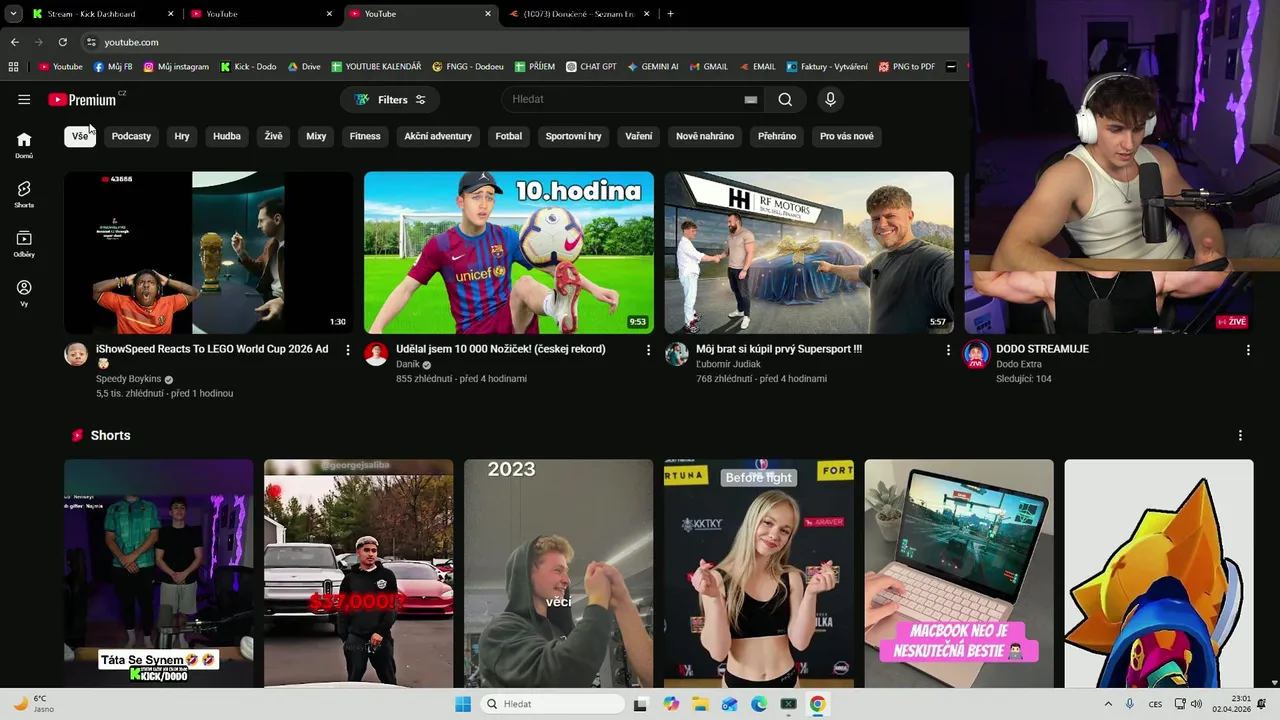The image size is (1280, 720).
Task: Open options for Udělal jsem 10 000 Nožiček
Action: pyautogui.click(x=648, y=350)
